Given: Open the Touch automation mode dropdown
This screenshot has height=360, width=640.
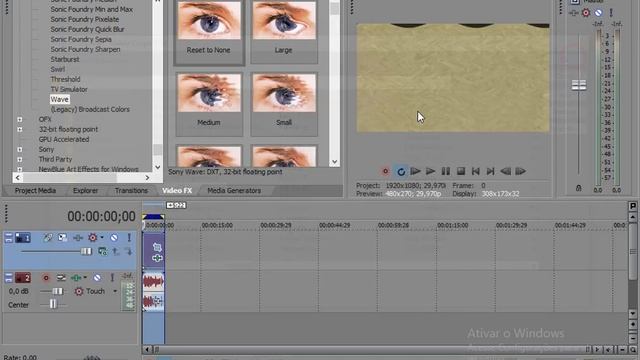Looking at the screenshot, I should click(115, 291).
